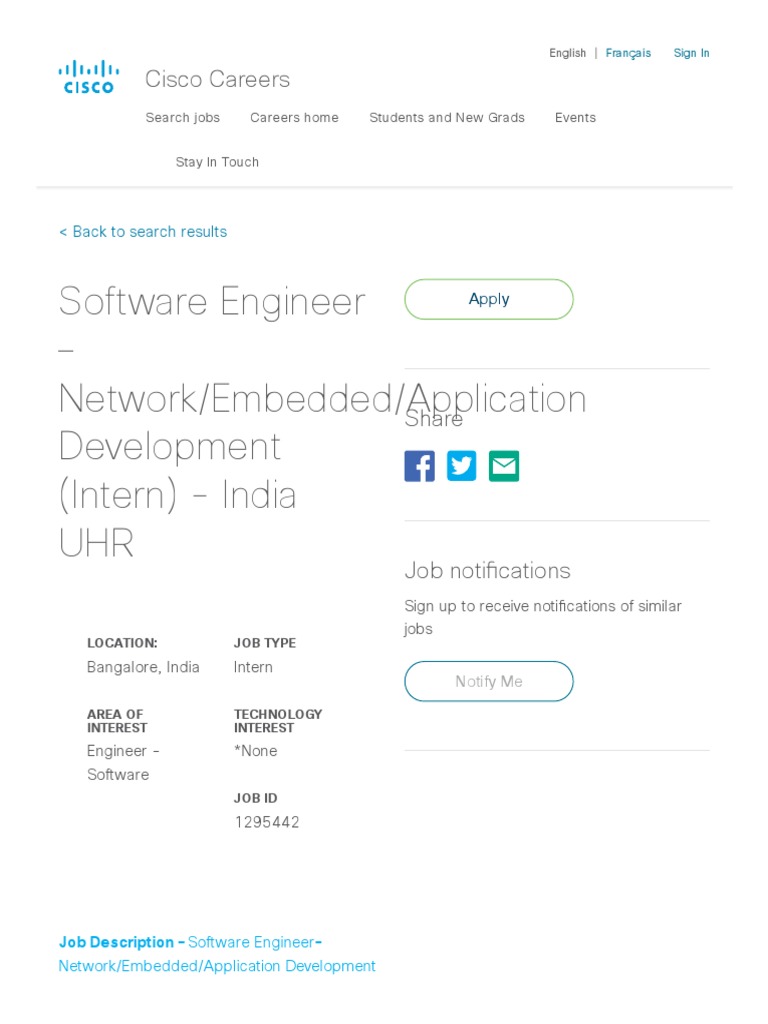Open the Events menu item
Image resolution: width=768 pixels, height=1024 pixels.
[x=575, y=118]
